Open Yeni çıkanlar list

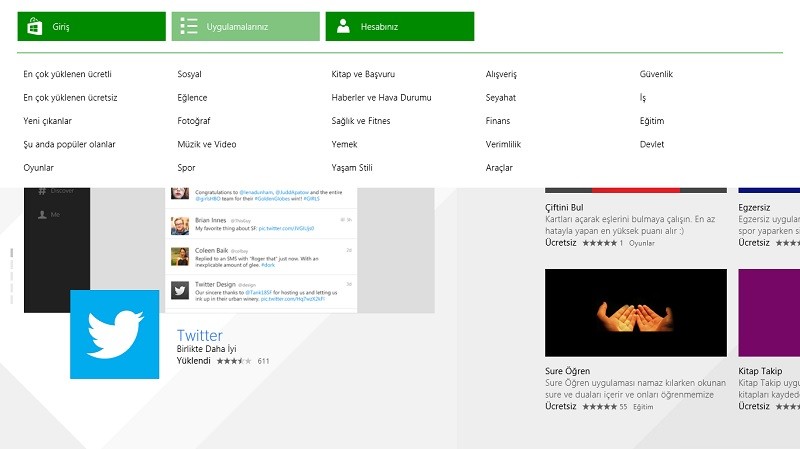click(47, 121)
